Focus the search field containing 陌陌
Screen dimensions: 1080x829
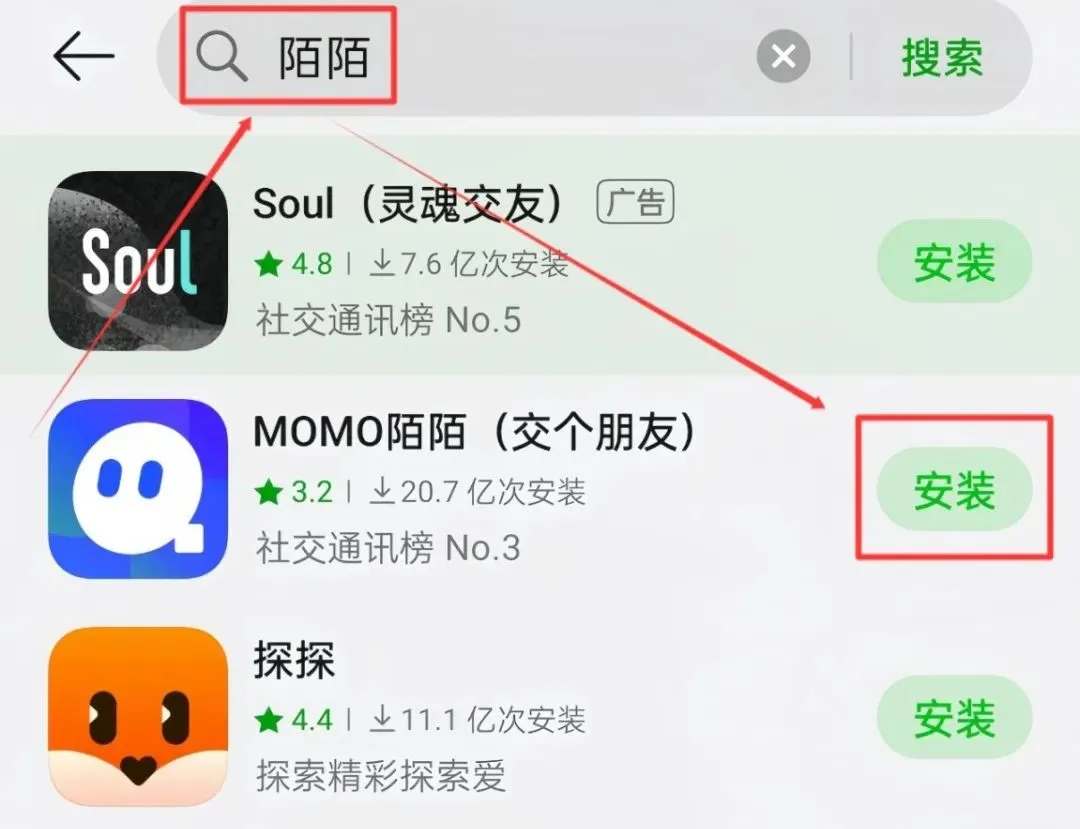tap(503, 56)
